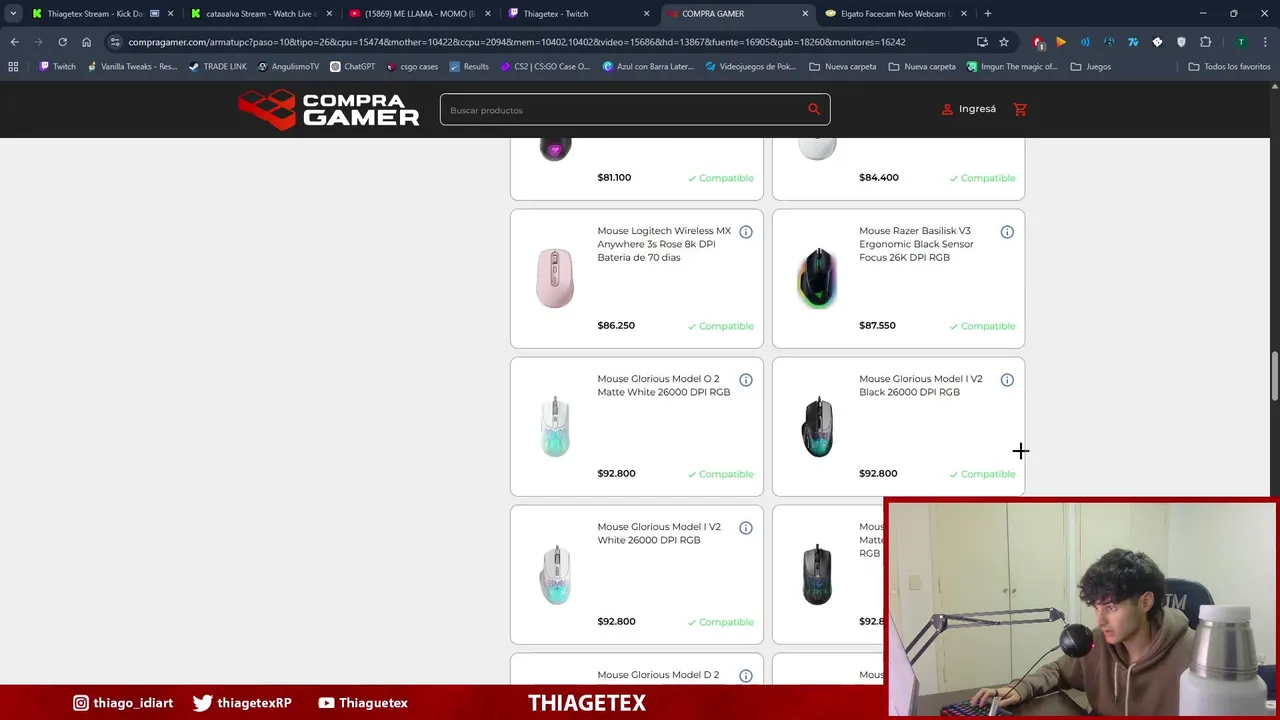Open the shopping cart icon
The width and height of the screenshot is (1280, 720).
pyautogui.click(x=1020, y=109)
